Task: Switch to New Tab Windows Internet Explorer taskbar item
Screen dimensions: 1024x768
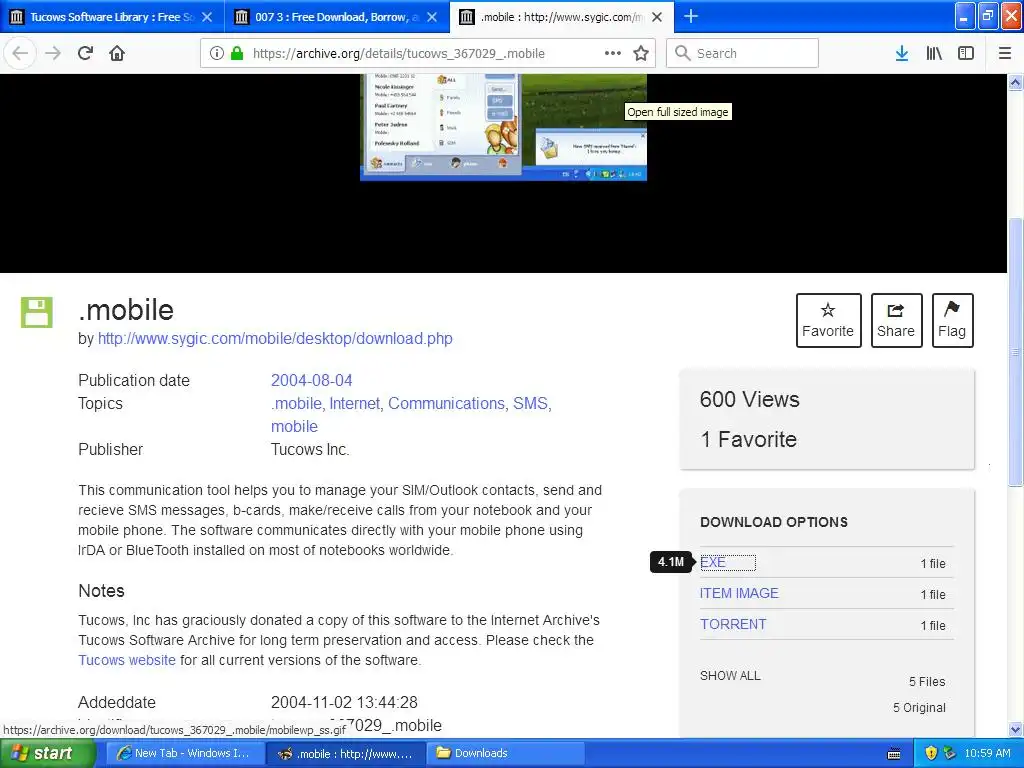Action: coord(185,754)
